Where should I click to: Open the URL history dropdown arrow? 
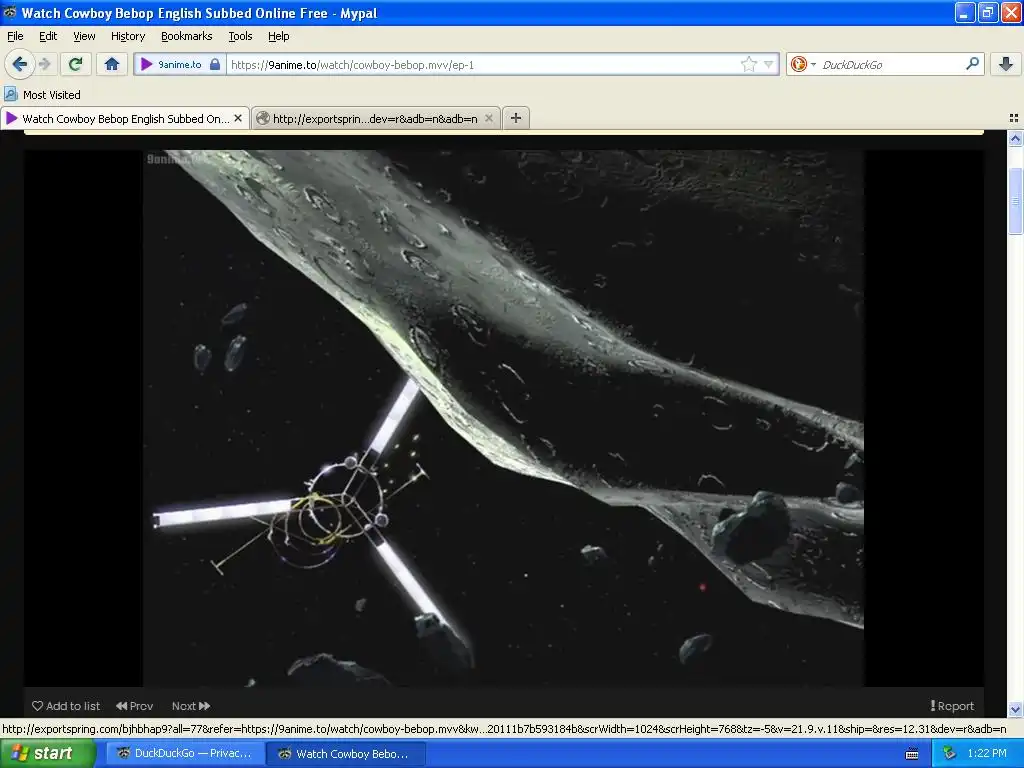click(769, 64)
